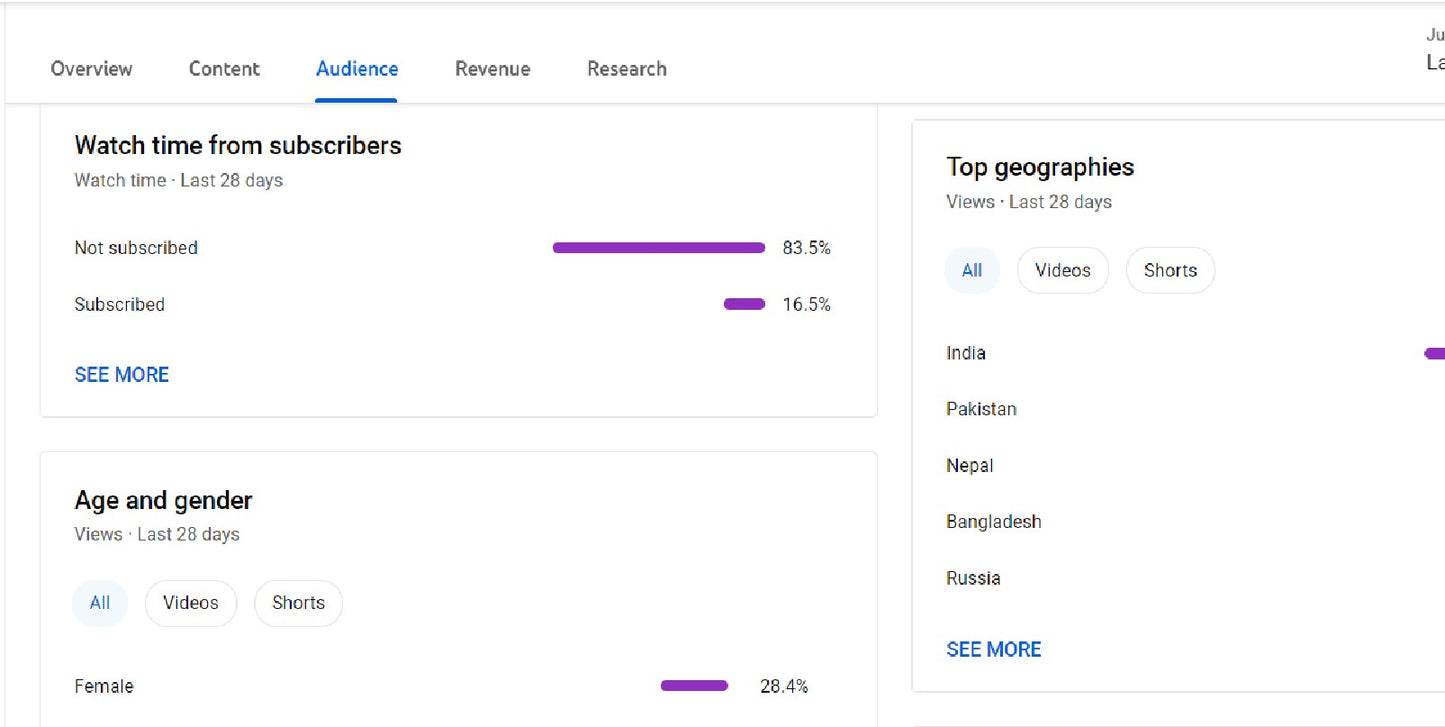This screenshot has width=1445, height=727.
Task: Select the All filter in Top geographies
Action: coord(972,270)
